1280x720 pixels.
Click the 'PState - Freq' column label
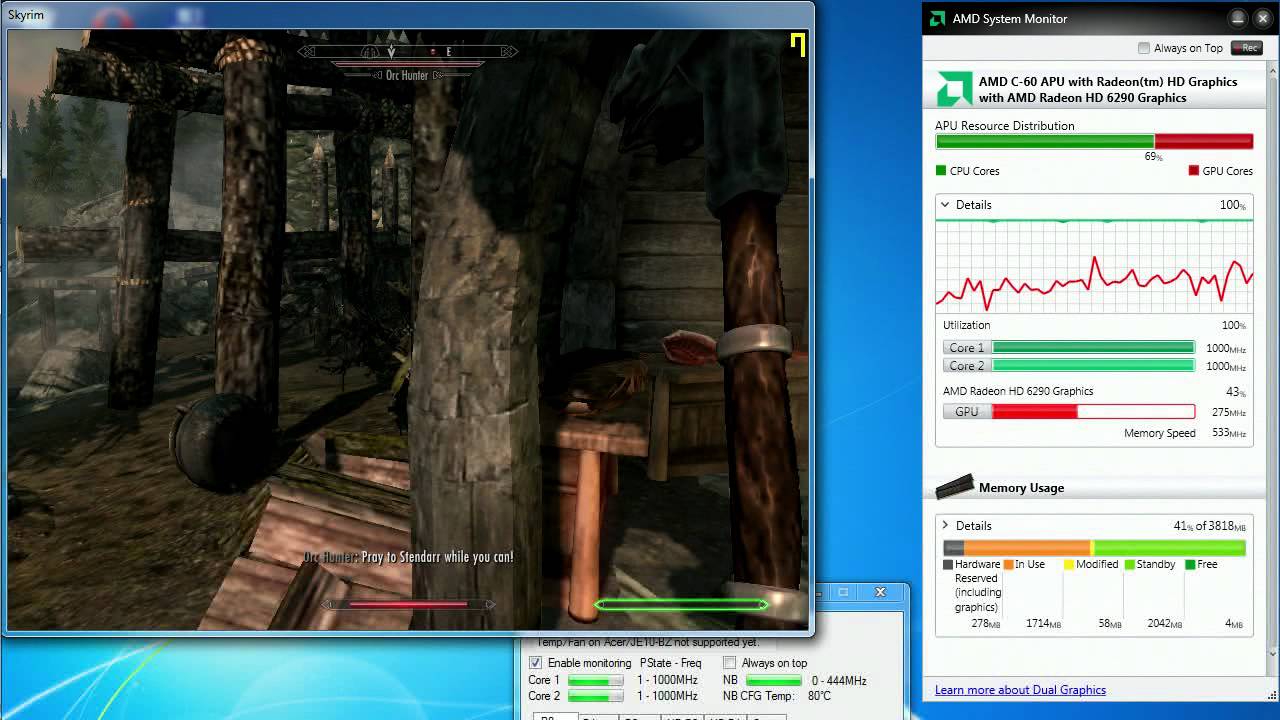click(670, 663)
